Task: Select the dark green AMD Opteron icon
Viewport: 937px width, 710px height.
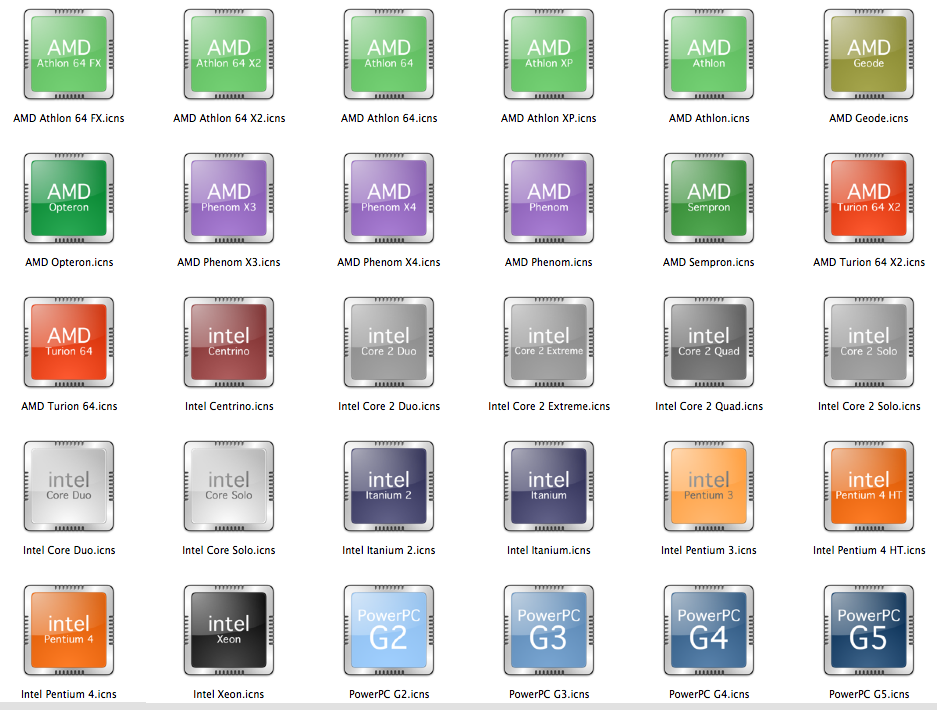Action: [69, 198]
